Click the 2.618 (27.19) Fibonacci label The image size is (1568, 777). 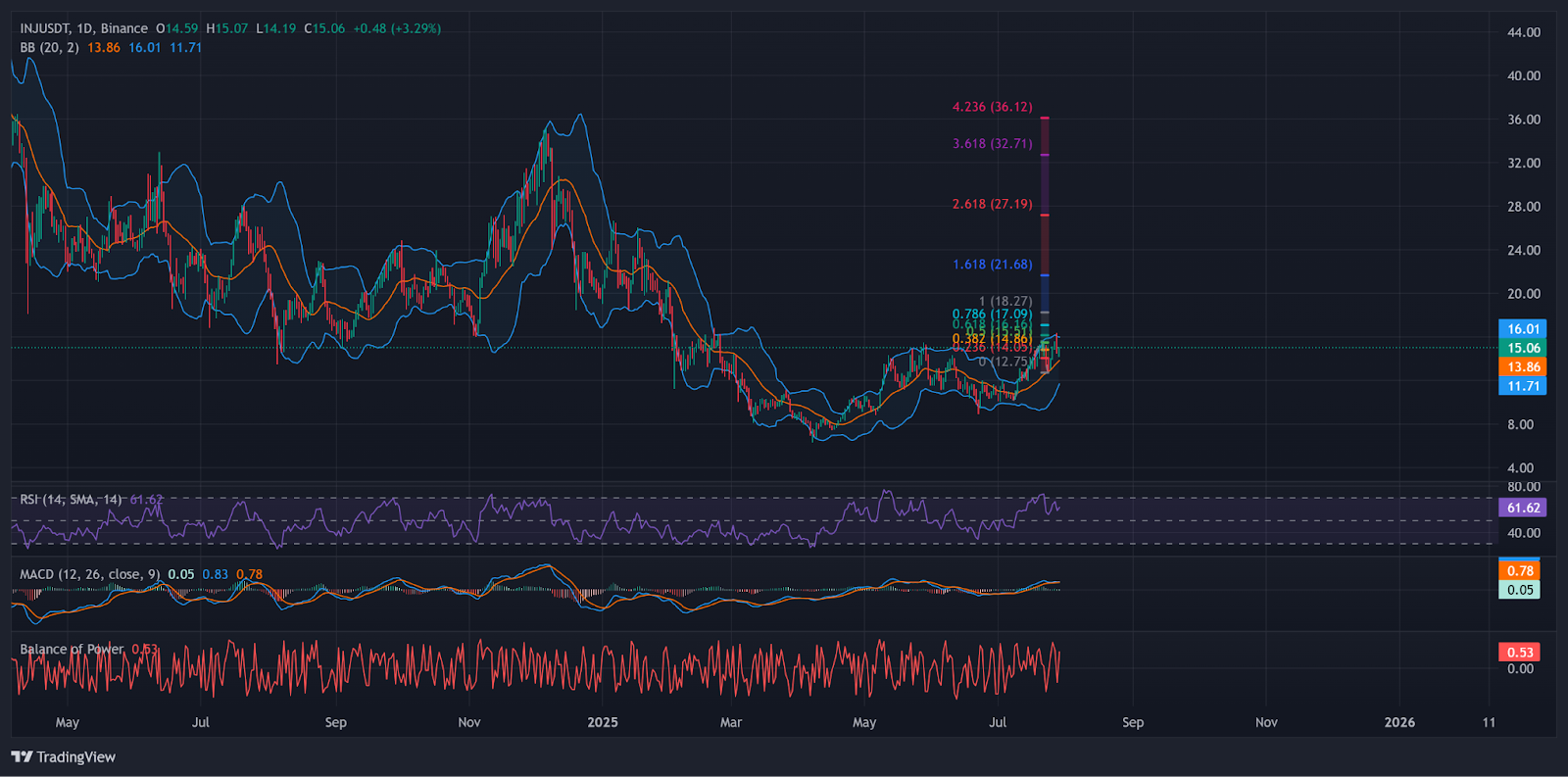tap(992, 204)
